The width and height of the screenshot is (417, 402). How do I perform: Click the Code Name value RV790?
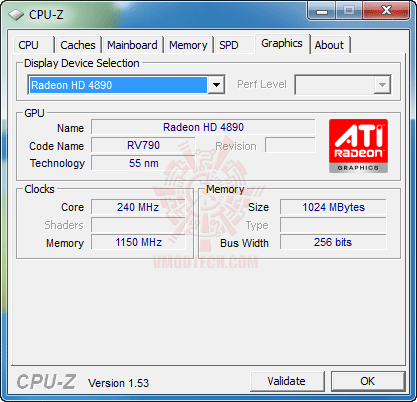(143, 145)
